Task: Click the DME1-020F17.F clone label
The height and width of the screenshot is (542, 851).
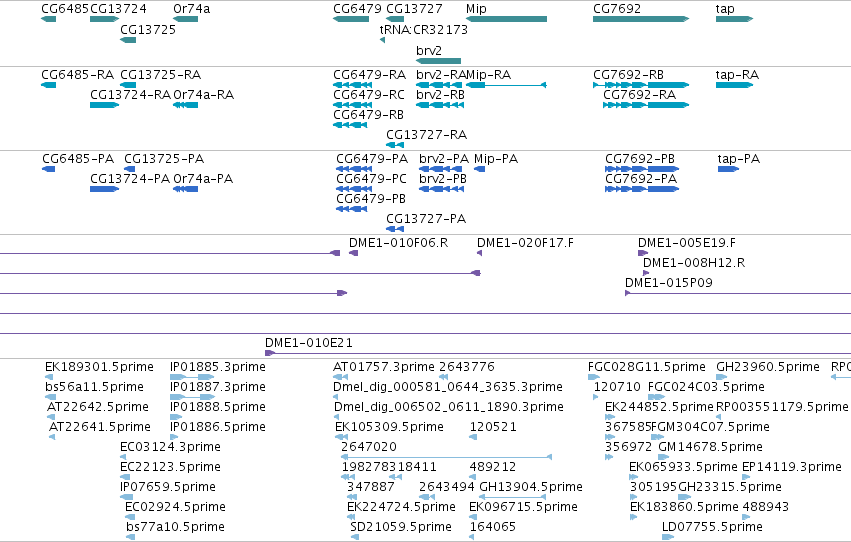Action: [x=525, y=243]
